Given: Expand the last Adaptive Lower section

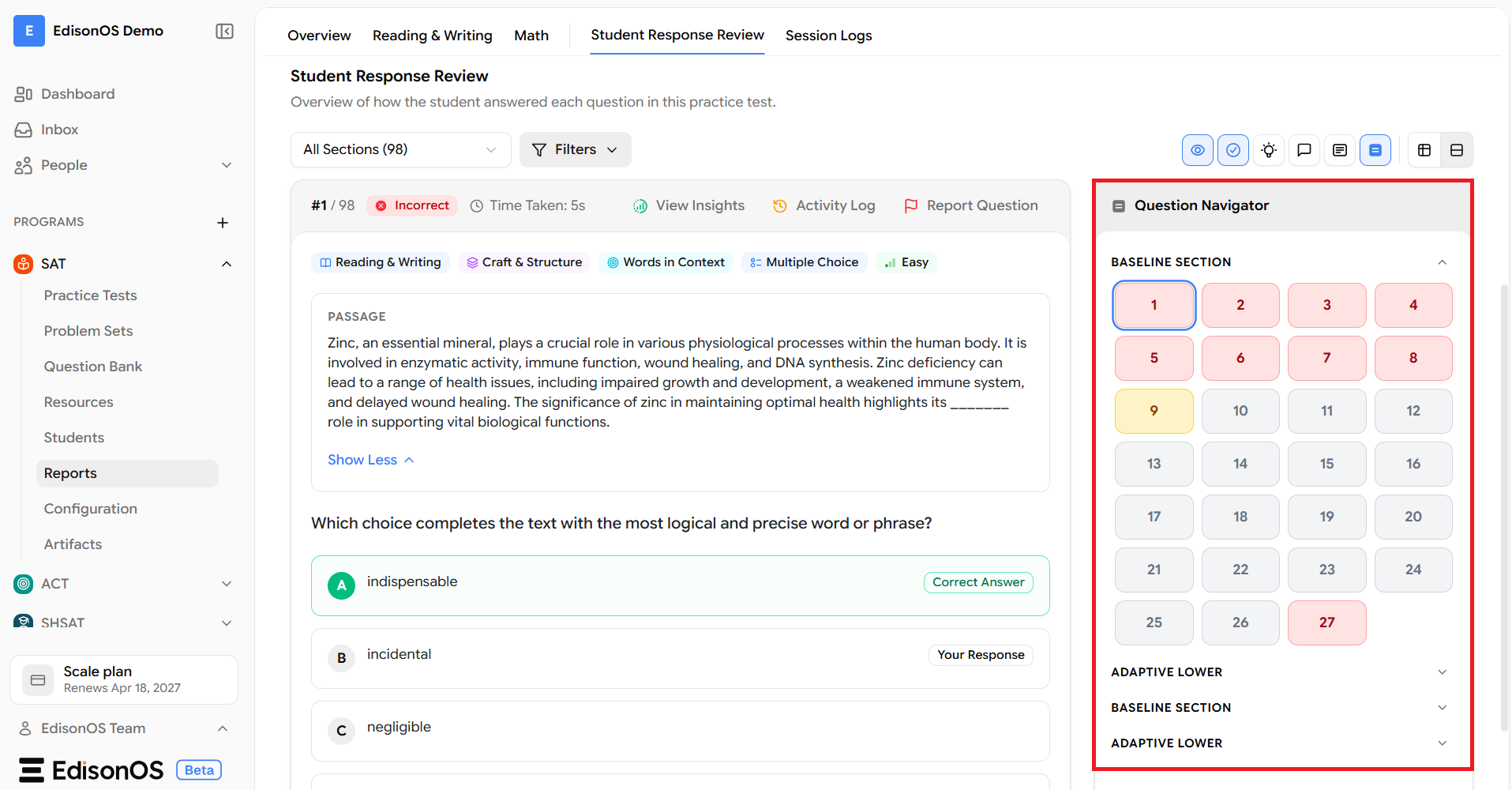Looking at the screenshot, I should [x=1279, y=743].
